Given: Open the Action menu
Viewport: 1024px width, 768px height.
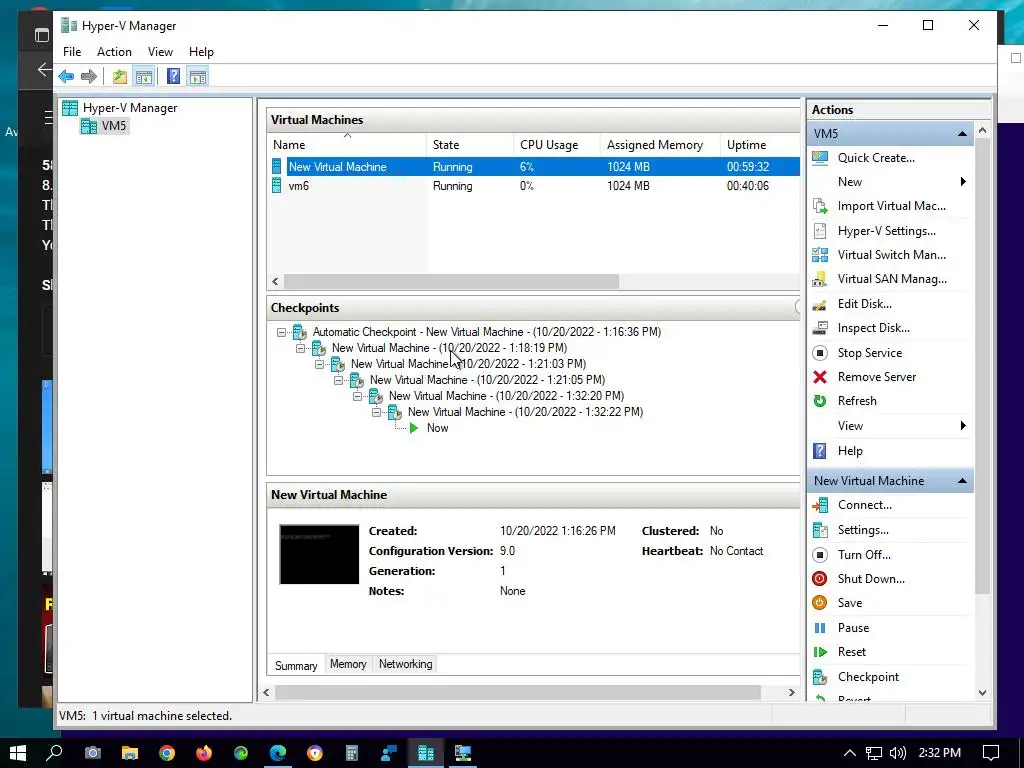Looking at the screenshot, I should (114, 52).
